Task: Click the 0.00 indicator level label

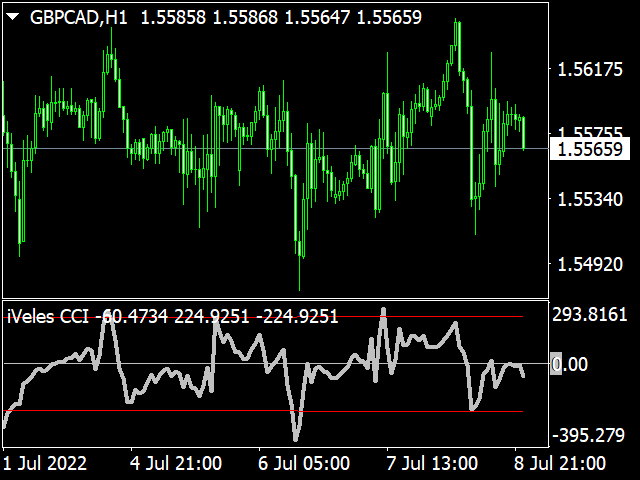Action: pos(569,364)
